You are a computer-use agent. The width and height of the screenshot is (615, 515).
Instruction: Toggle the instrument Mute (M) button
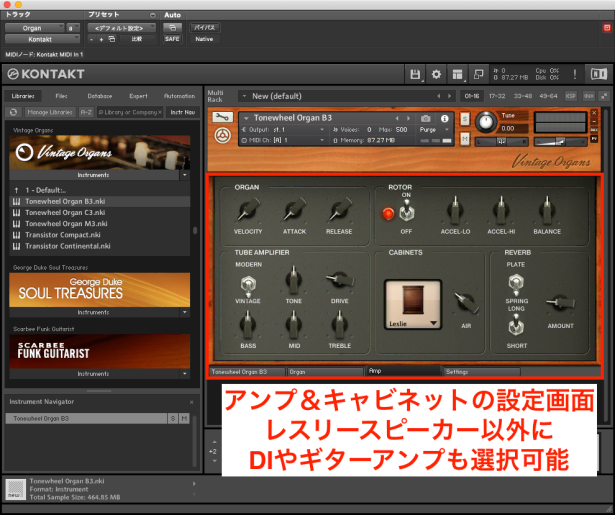[x=465, y=138]
